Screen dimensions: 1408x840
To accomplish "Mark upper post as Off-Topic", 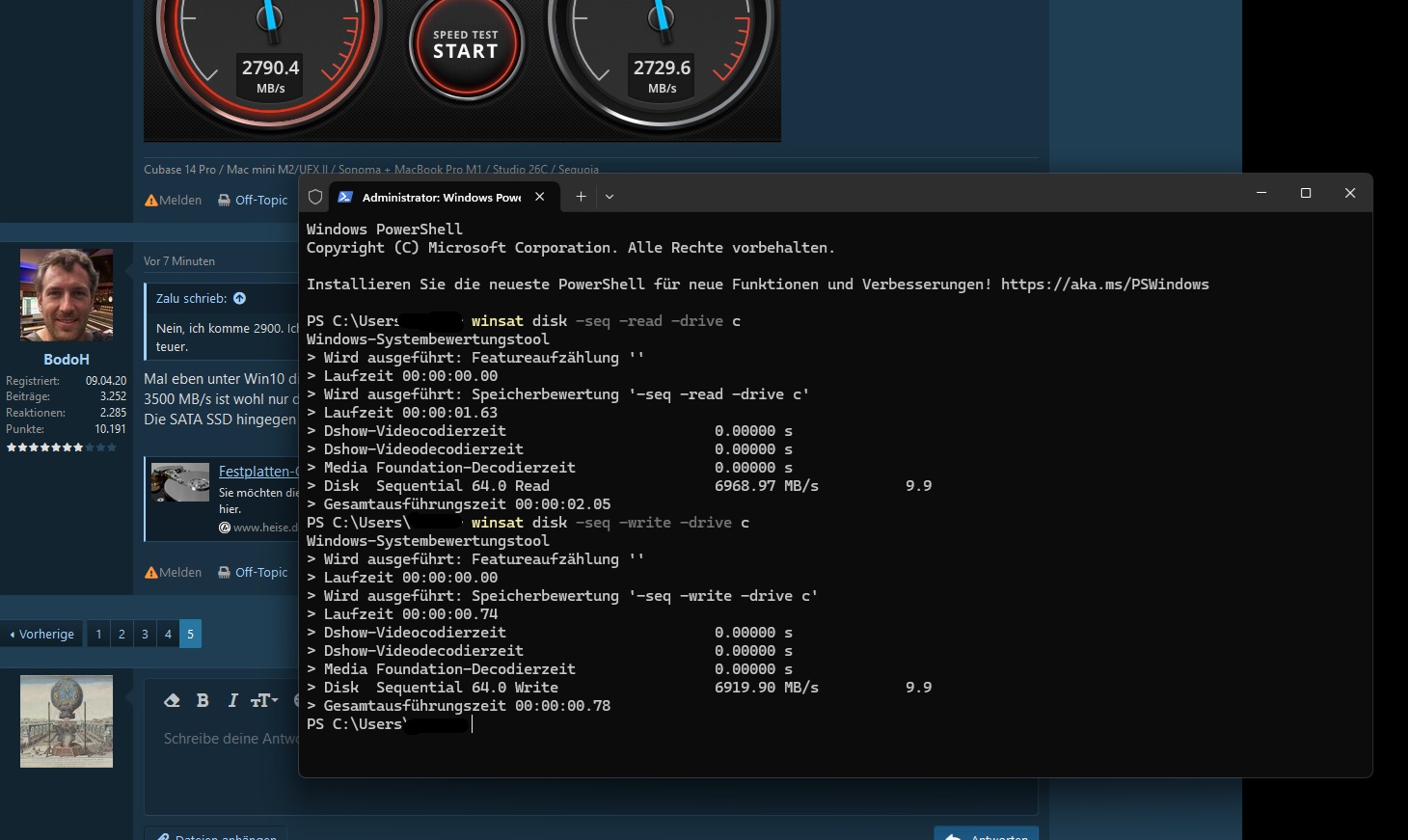I will click(x=253, y=201).
